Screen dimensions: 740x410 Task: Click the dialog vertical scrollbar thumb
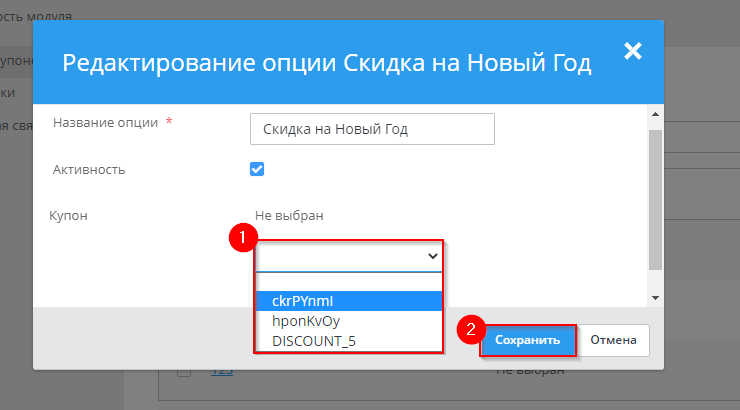[655, 200]
